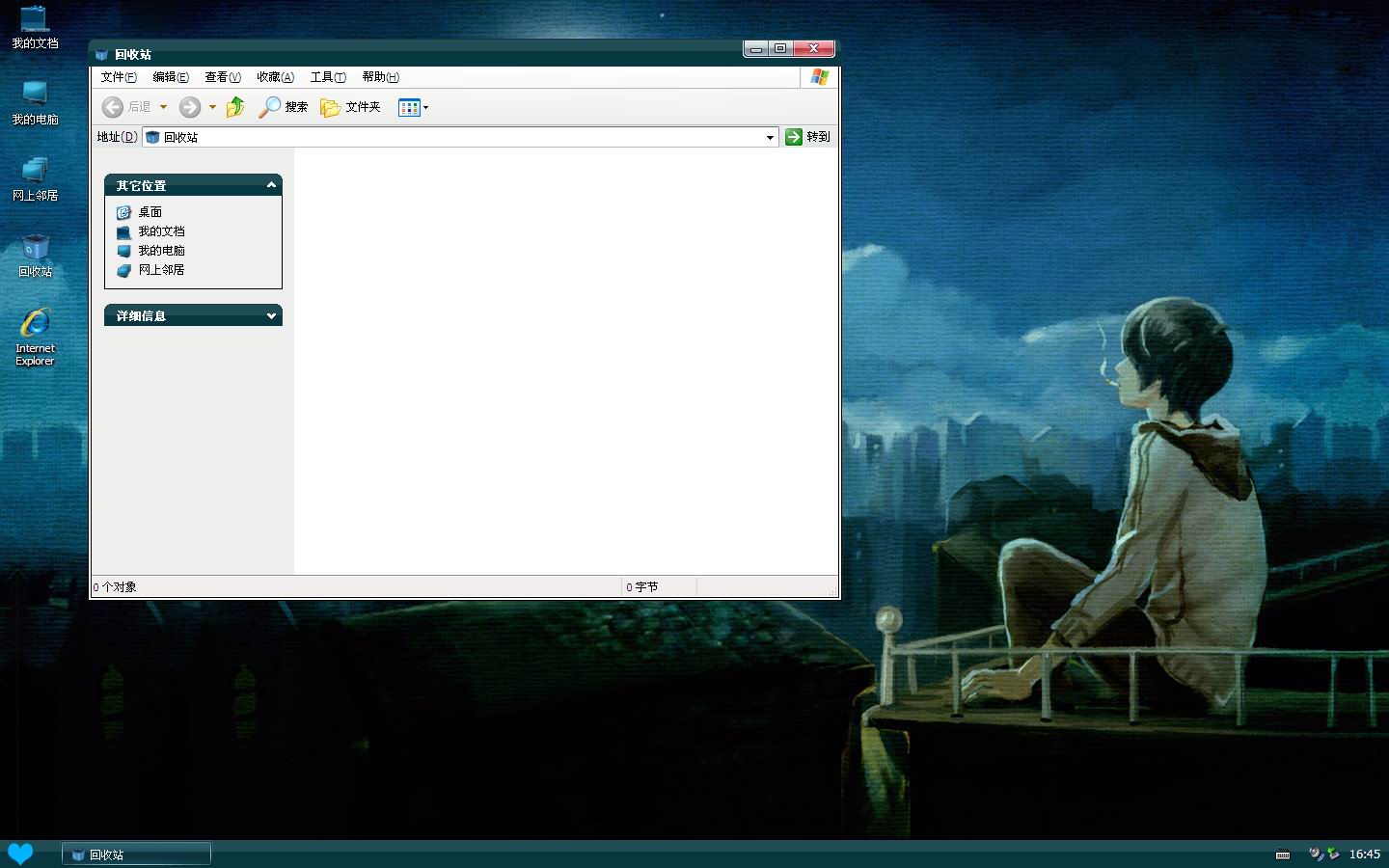The image size is (1389, 868).
Task: Click the Windows flag logo throbber
Action: (x=820, y=77)
